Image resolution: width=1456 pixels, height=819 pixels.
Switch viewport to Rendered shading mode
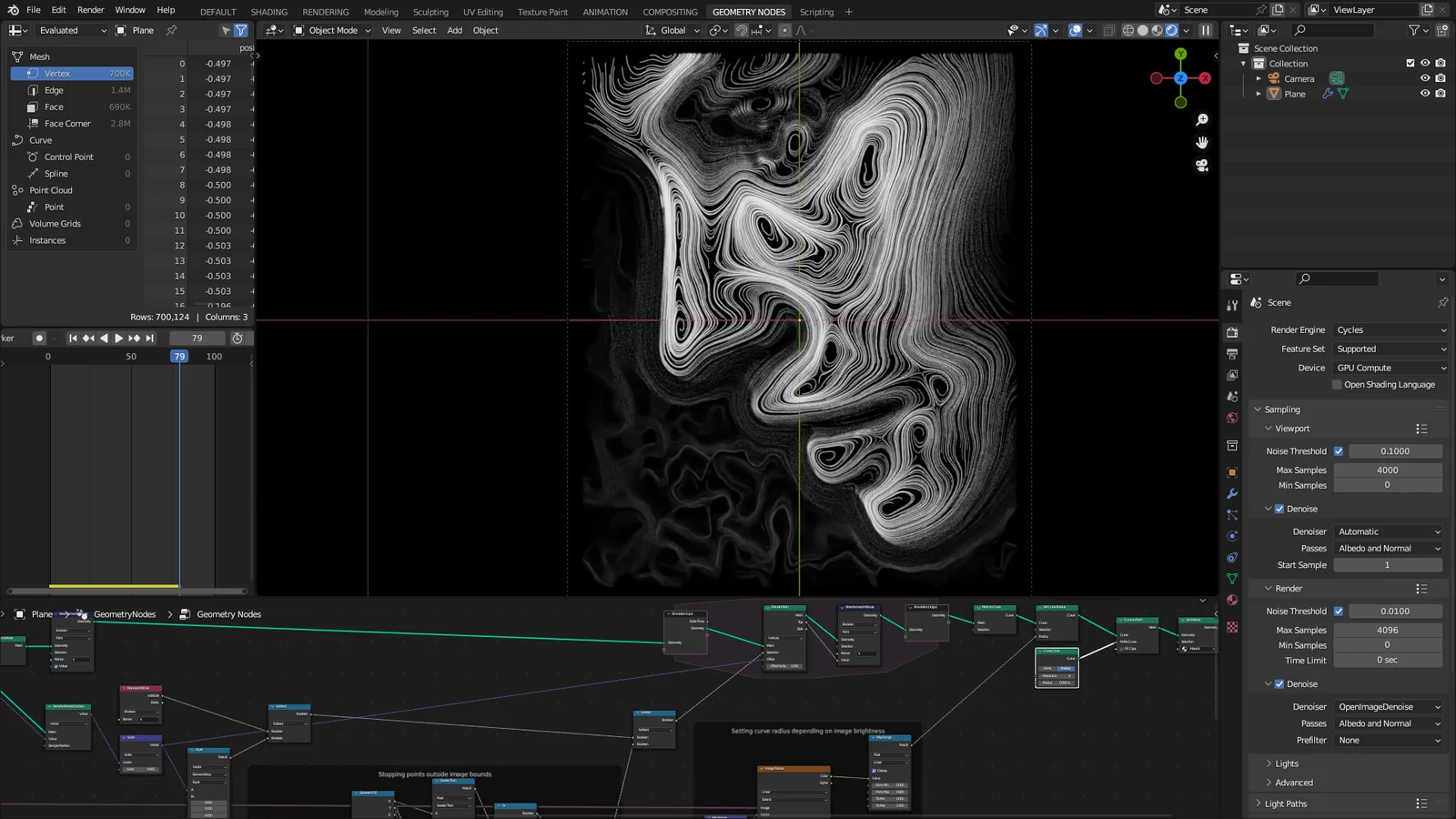[1171, 30]
